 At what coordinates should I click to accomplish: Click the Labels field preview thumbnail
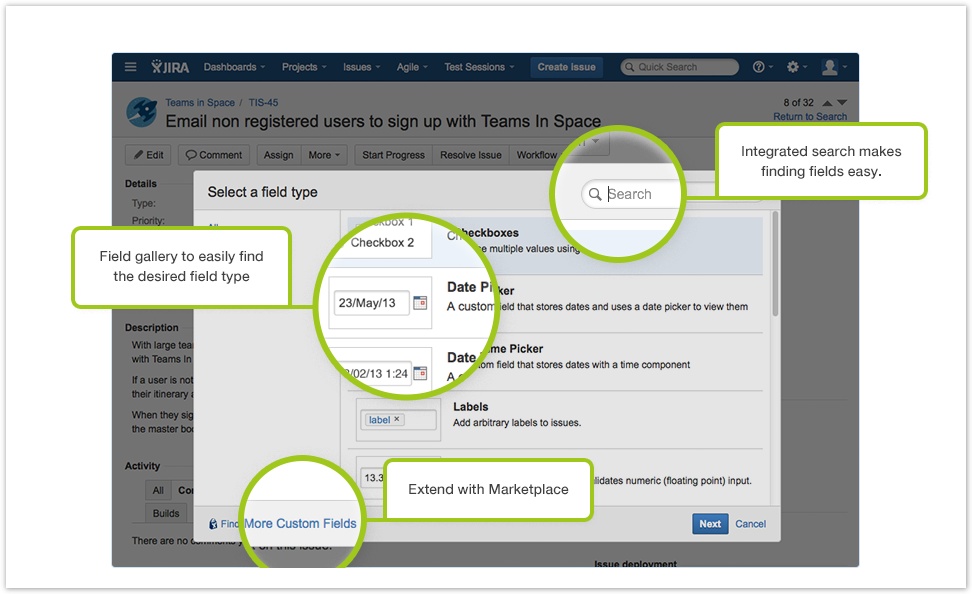[398, 420]
